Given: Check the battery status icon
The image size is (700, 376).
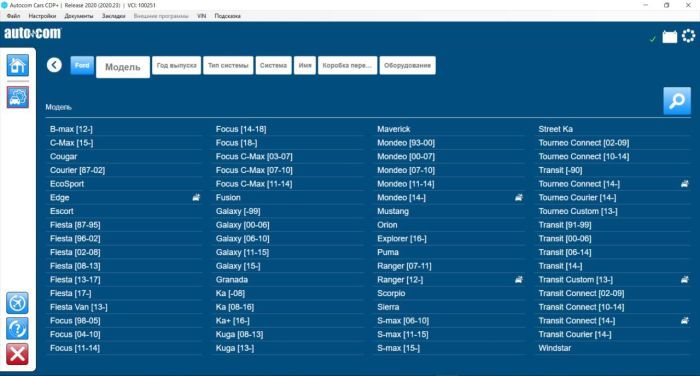Looking at the screenshot, I should click(669, 37).
